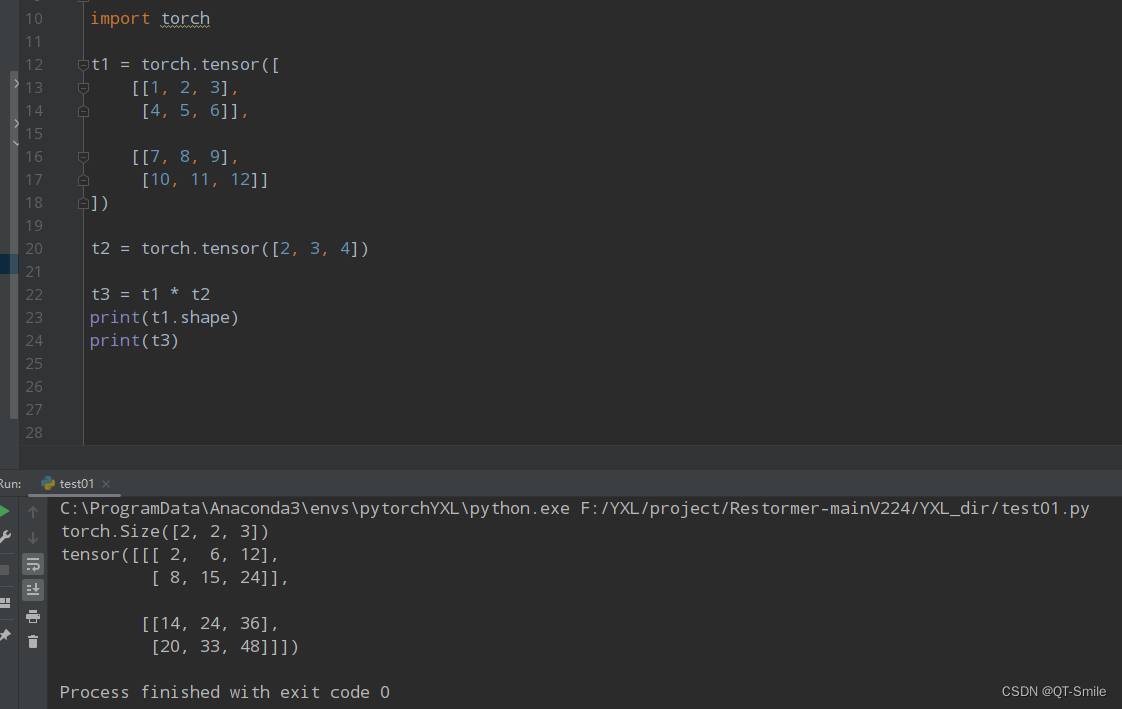
Task: Jump to previous occurrence with up arrow icon
Action: coord(33,514)
